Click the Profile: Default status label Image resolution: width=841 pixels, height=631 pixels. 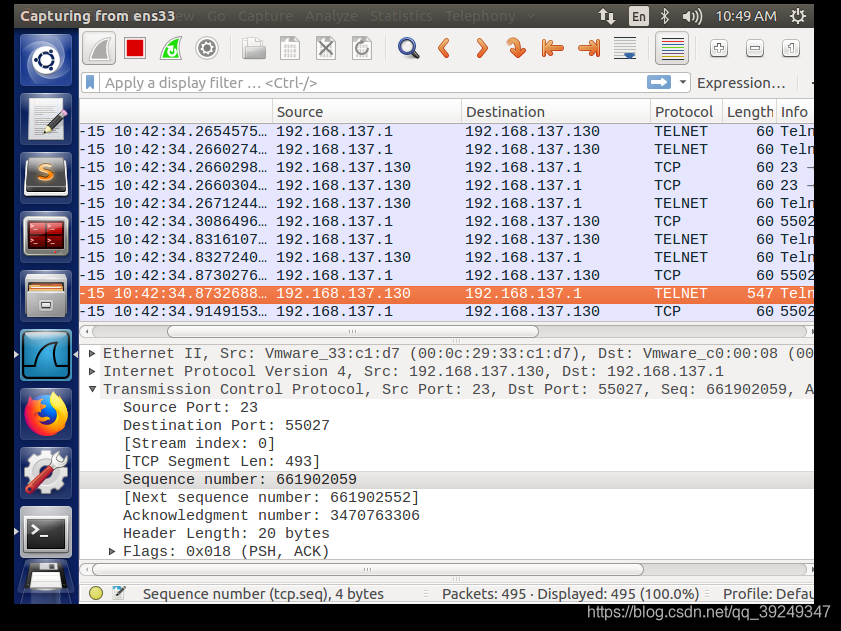click(x=768, y=594)
